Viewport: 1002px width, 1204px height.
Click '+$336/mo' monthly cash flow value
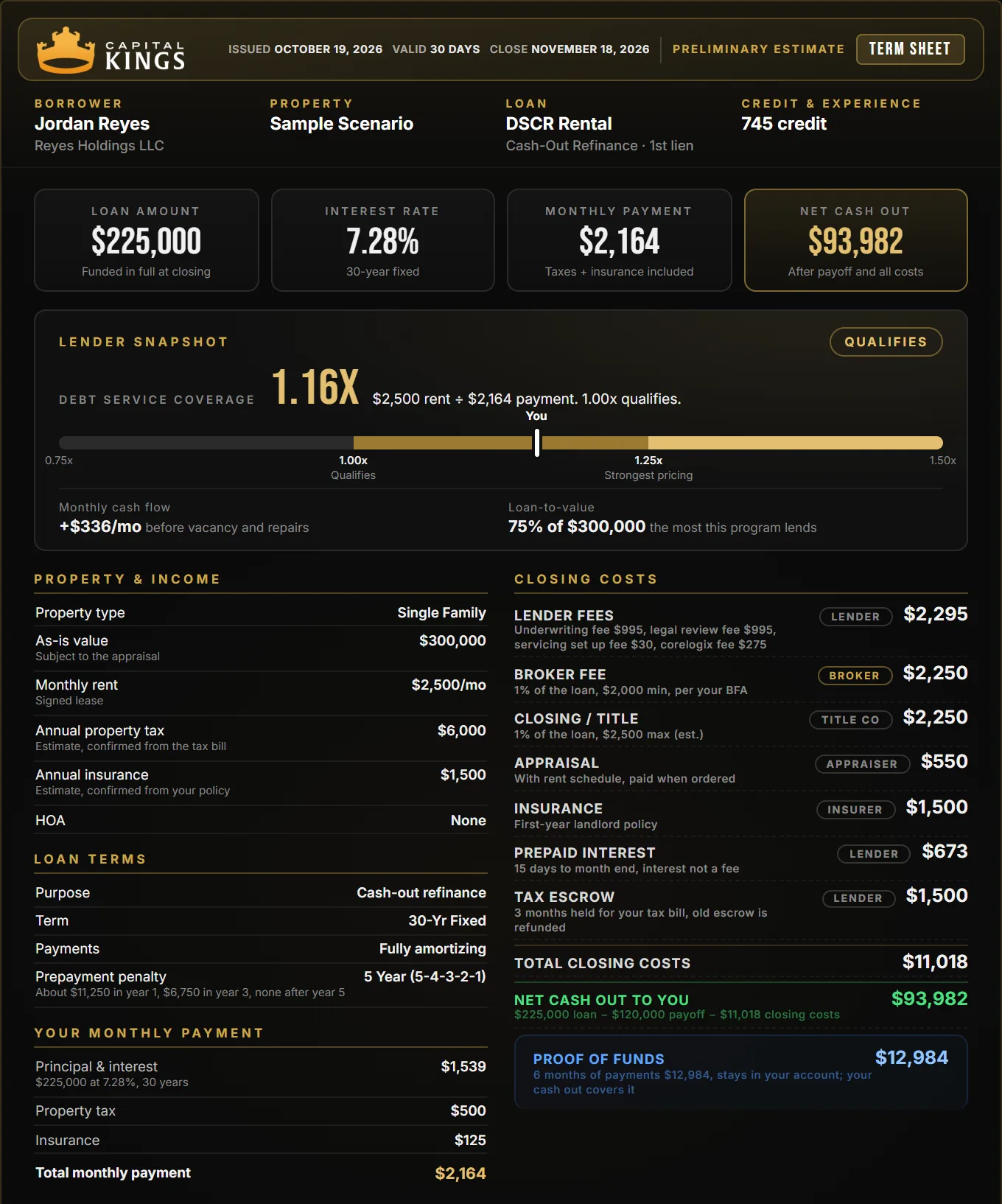point(100,527)
